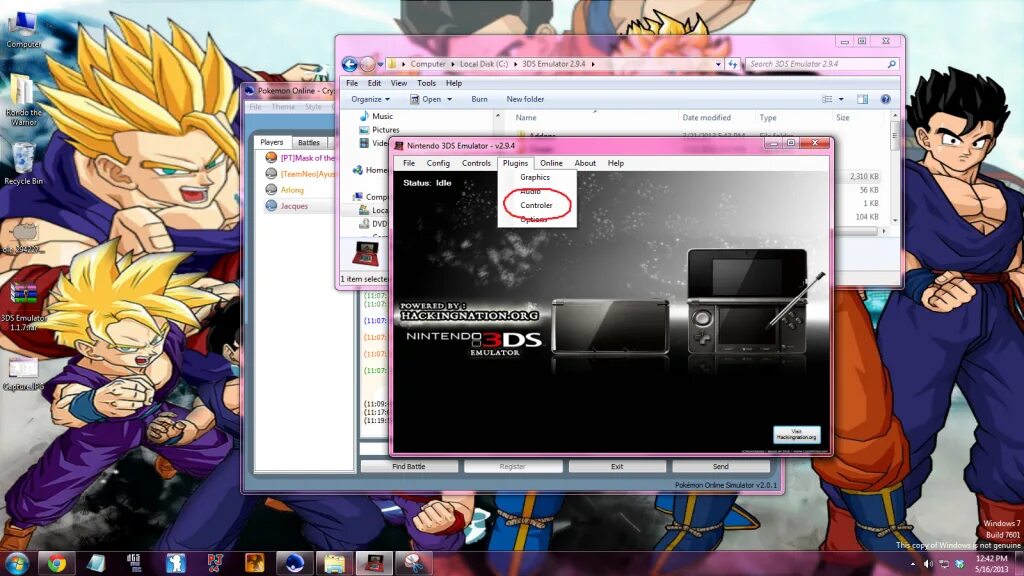The image size is (1024, 576).
Task: Open Explorer View menu
Action: click(399, 84)
